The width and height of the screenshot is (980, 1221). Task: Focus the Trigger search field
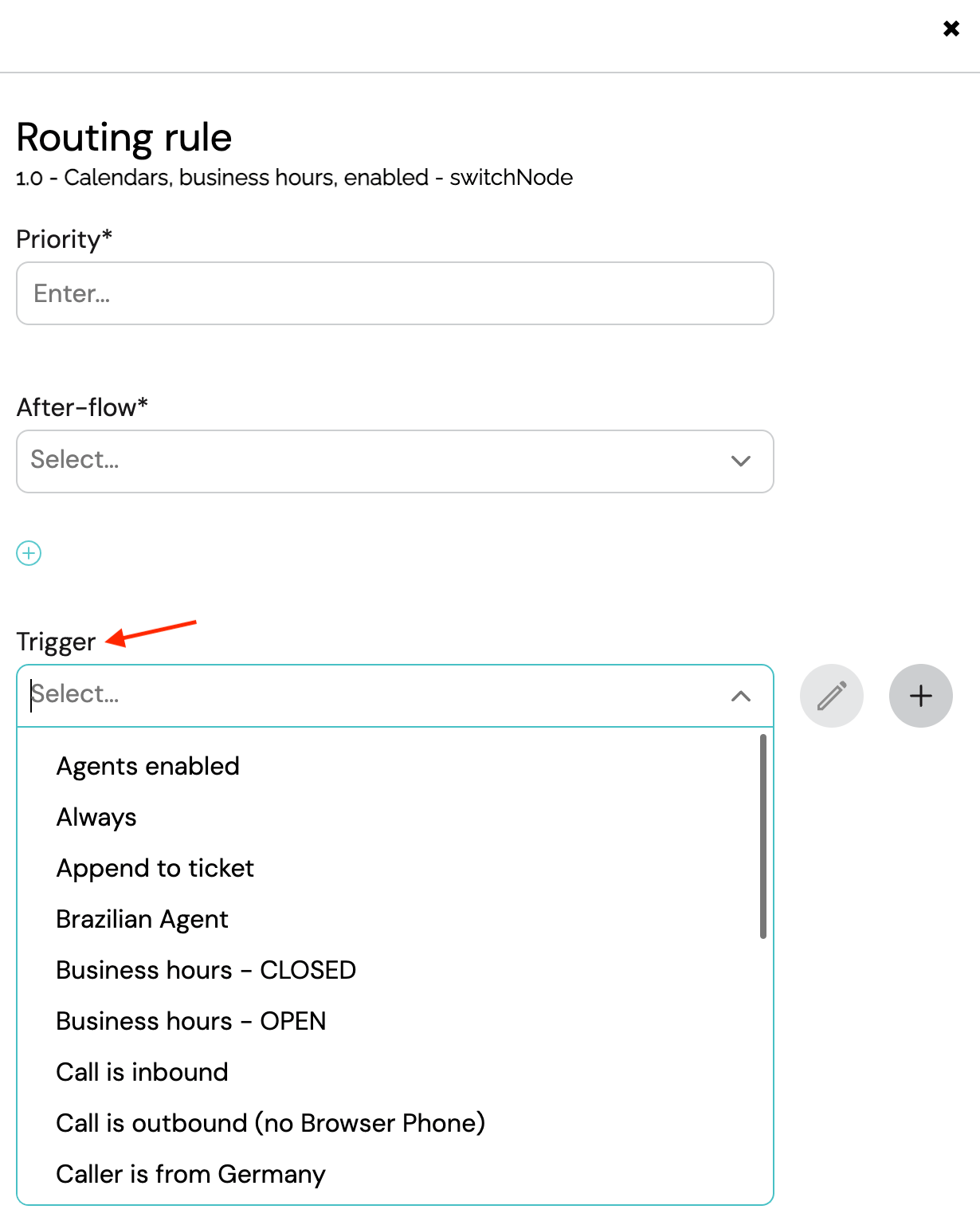(x=374, y=695)
